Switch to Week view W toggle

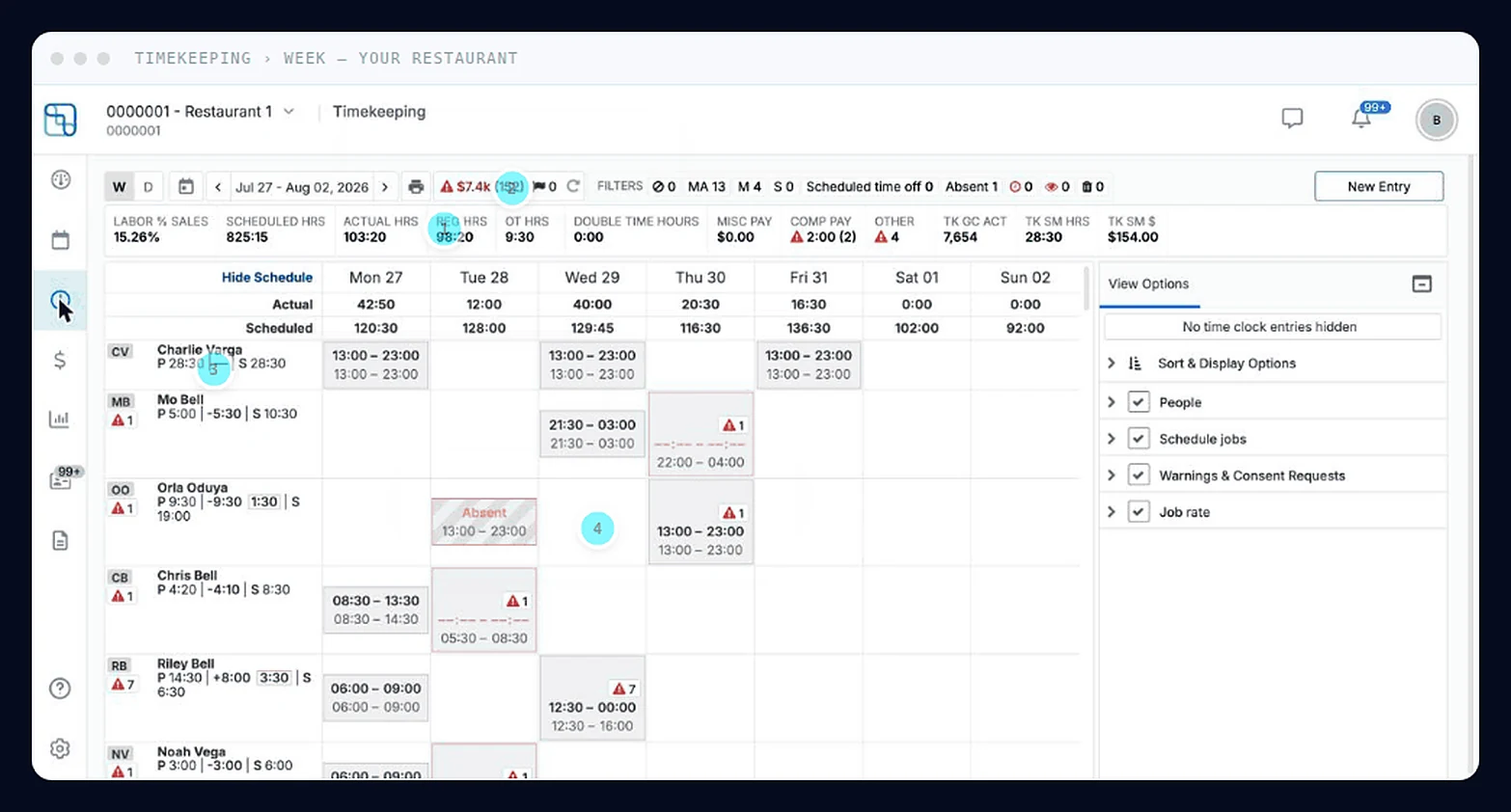pyautogui.click(x=120, y=186)
